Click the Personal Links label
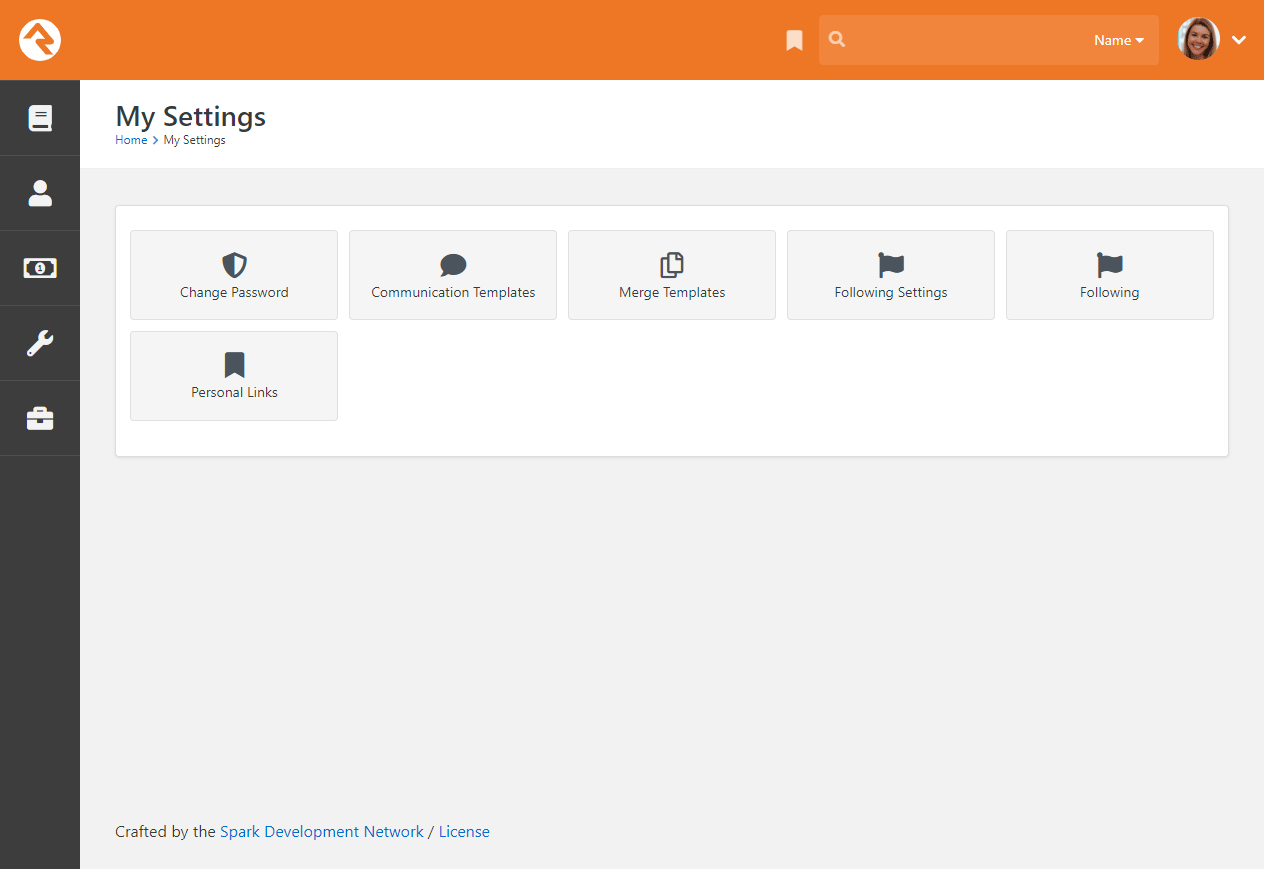The image size is (1264, 869). (234, 393)
